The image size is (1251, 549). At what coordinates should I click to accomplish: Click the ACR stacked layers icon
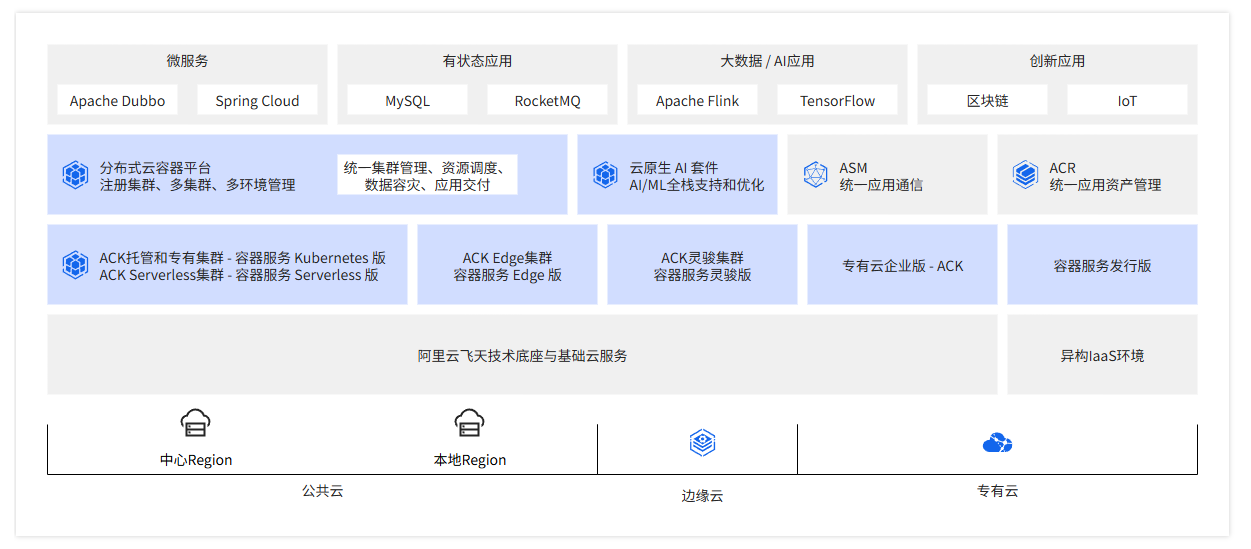[1026, 175]
